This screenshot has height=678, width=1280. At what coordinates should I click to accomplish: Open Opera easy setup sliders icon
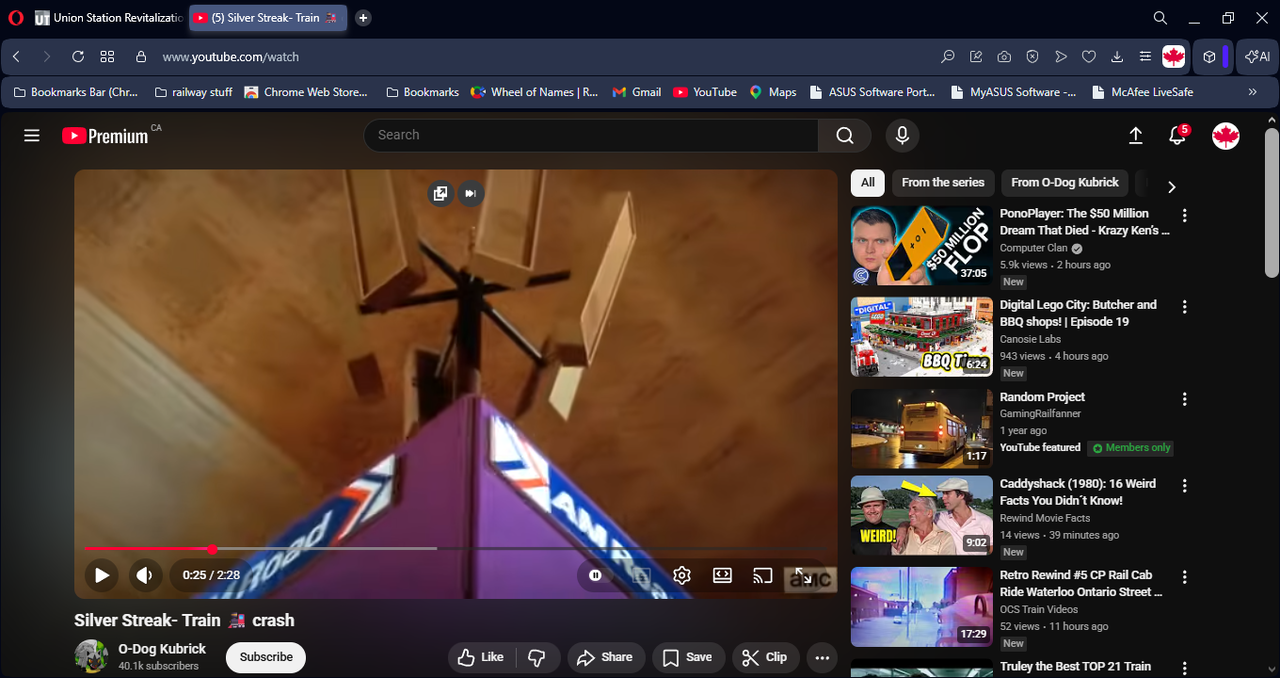[1145, 57]
